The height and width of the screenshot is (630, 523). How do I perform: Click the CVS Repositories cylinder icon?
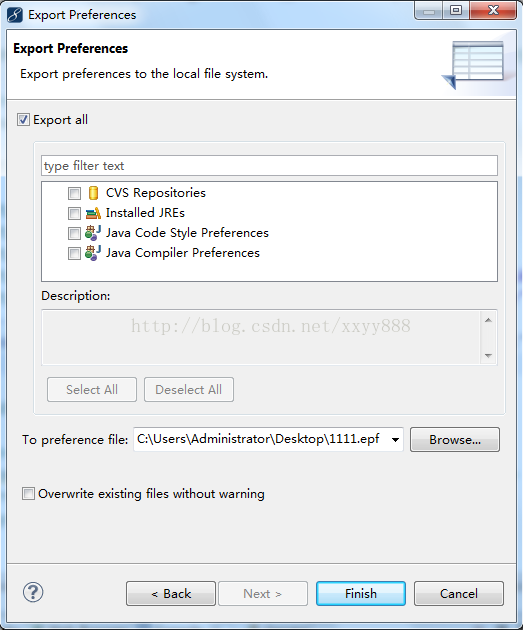93,193
